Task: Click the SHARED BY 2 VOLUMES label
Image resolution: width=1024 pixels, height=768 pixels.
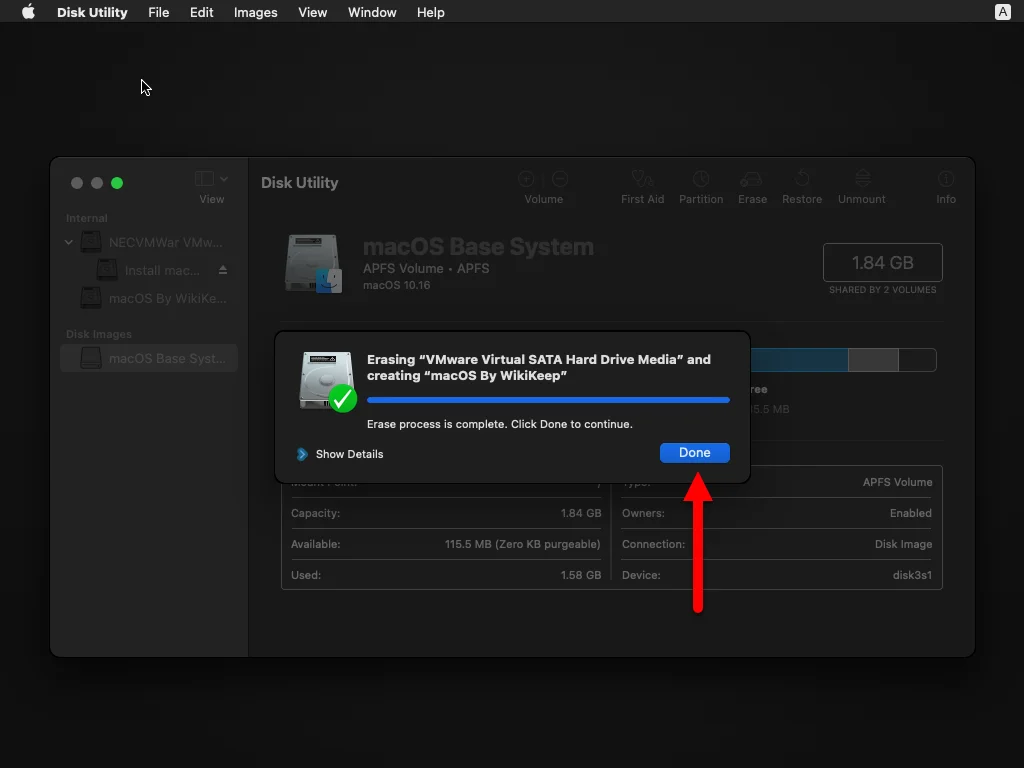Action: pyautogui.click(x=882, y=290)
